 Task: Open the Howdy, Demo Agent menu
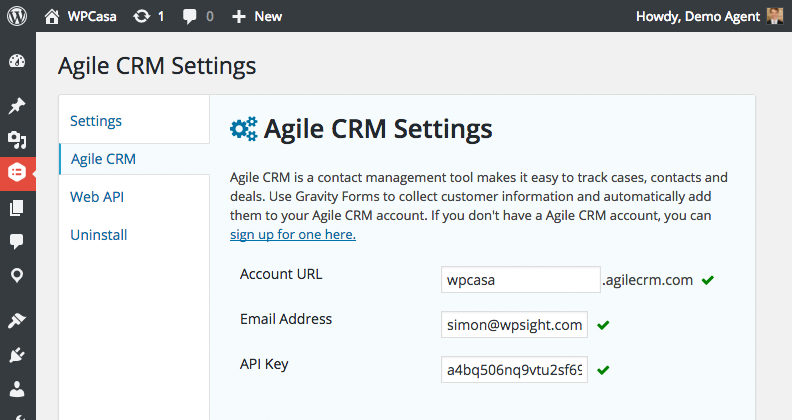click(x=698, y=17)
